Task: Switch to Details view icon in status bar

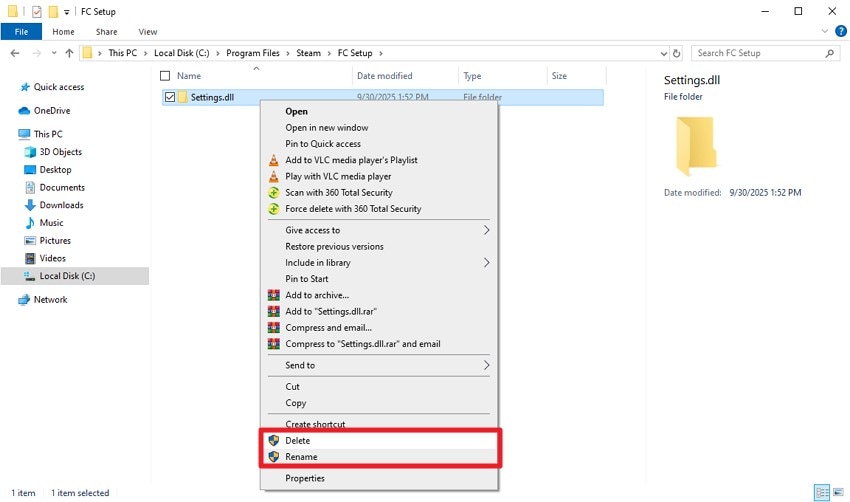Action: coord(822,492)
